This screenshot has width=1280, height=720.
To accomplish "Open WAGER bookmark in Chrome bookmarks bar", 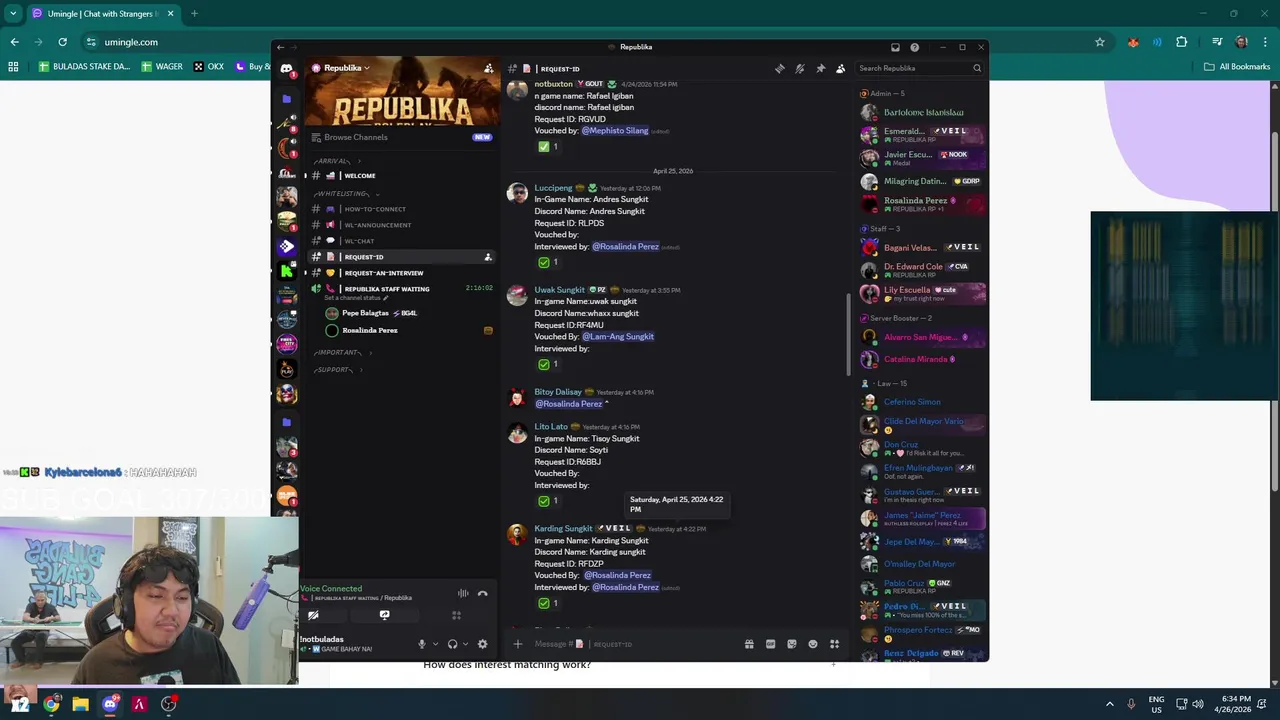I will pos(161,67).
